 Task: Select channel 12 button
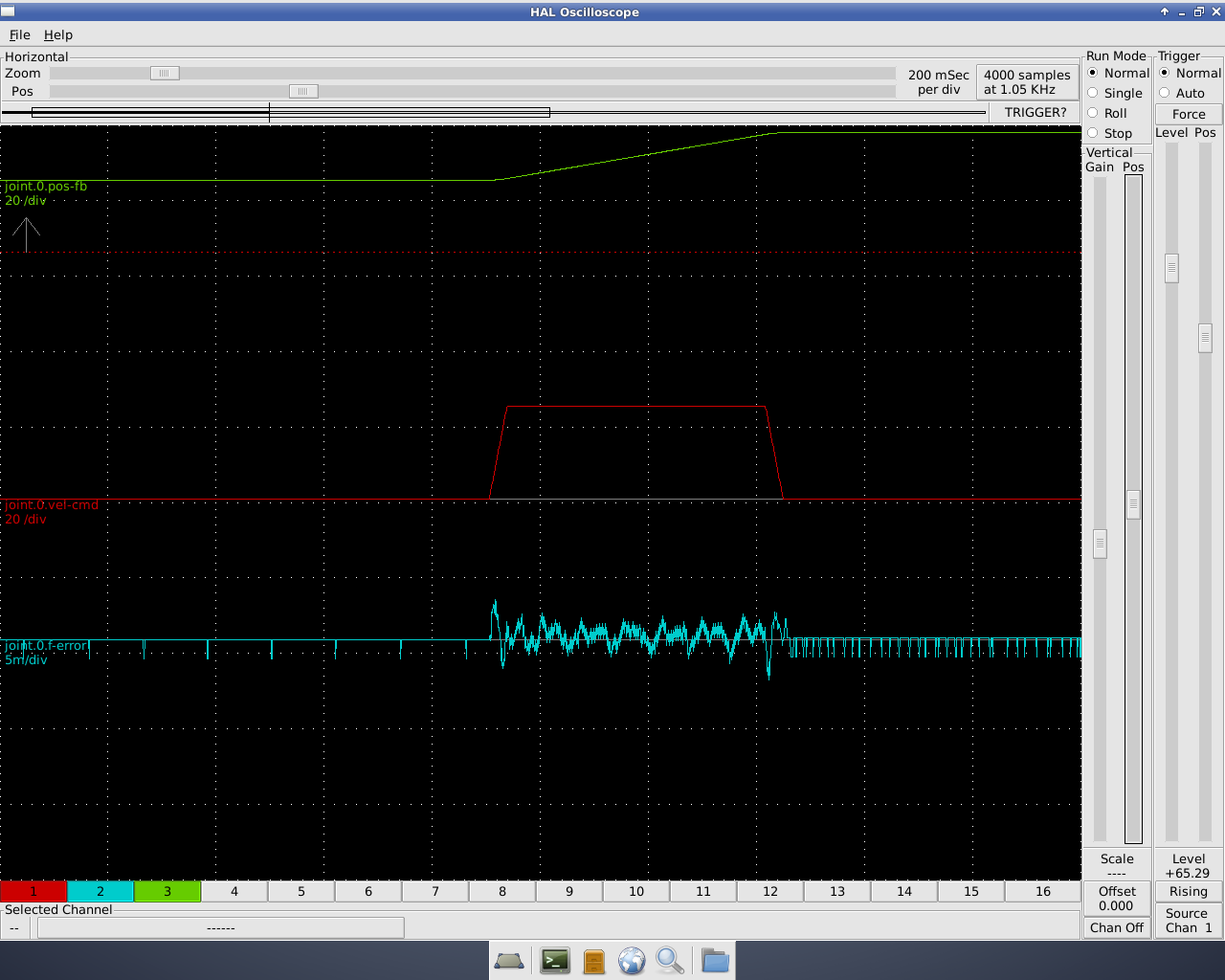click(770, 891)
